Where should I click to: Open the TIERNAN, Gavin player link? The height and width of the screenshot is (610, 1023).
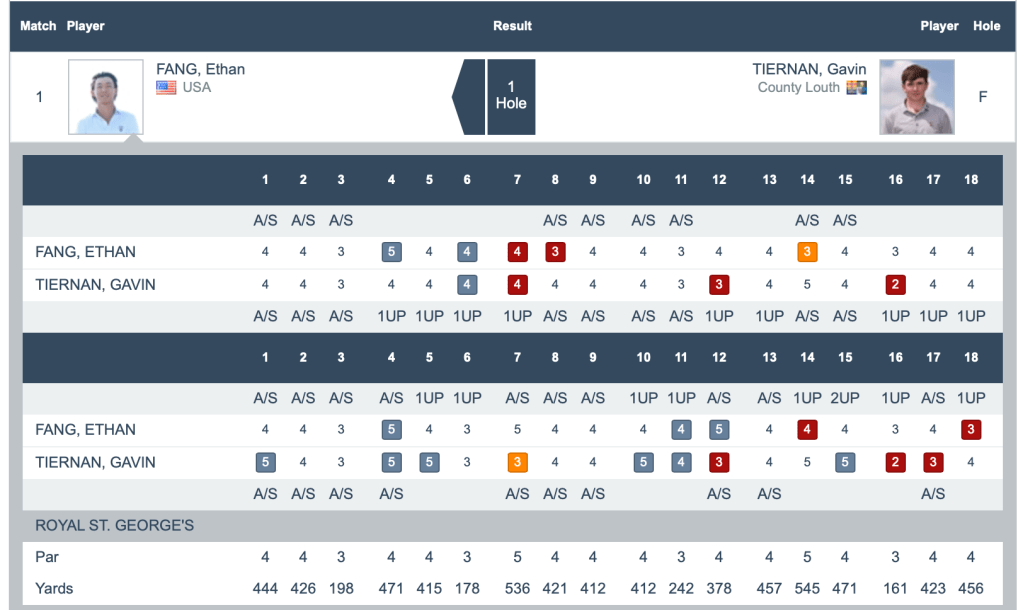[x=810, y=69]
